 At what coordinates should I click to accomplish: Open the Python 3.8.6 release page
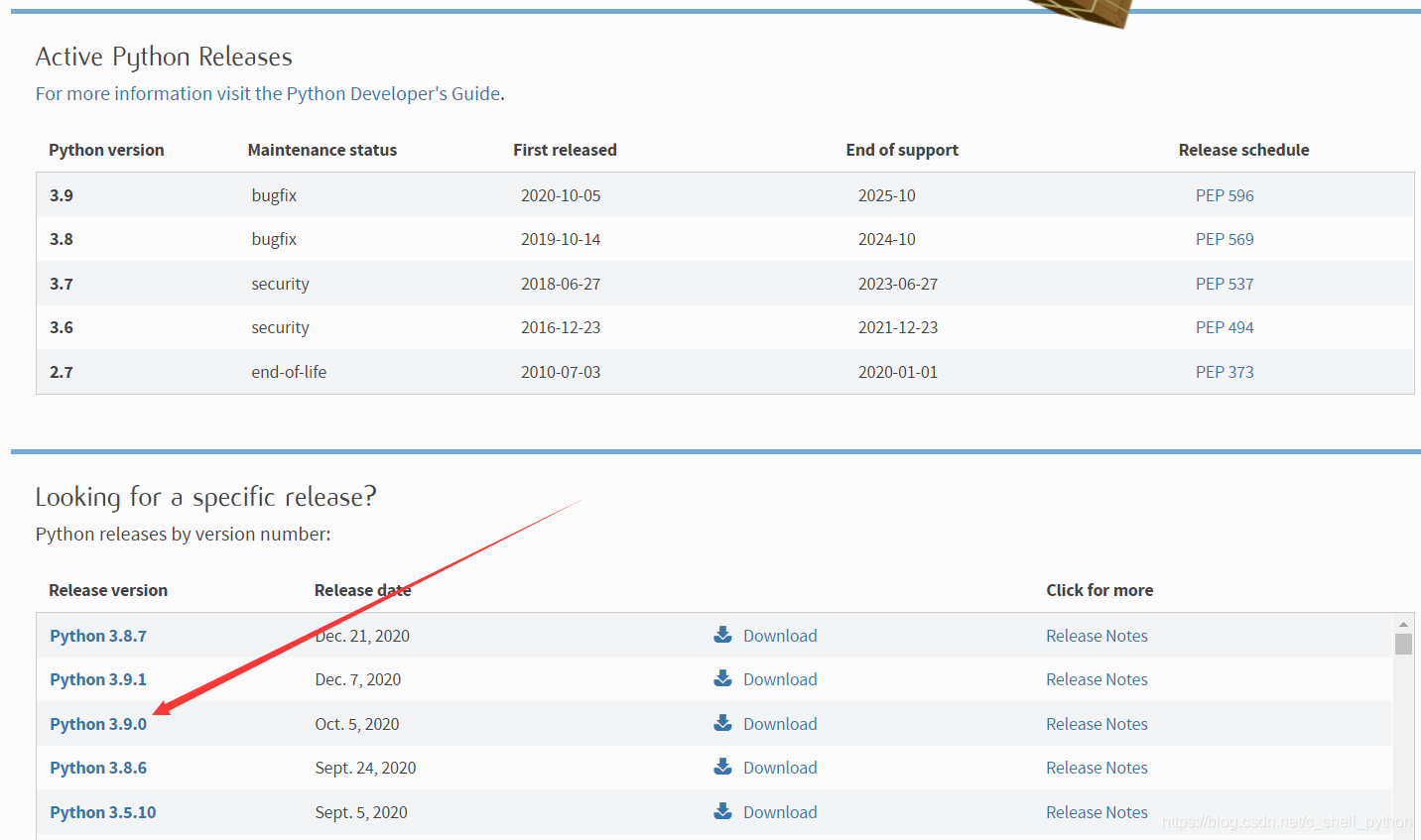pos(98,768)
